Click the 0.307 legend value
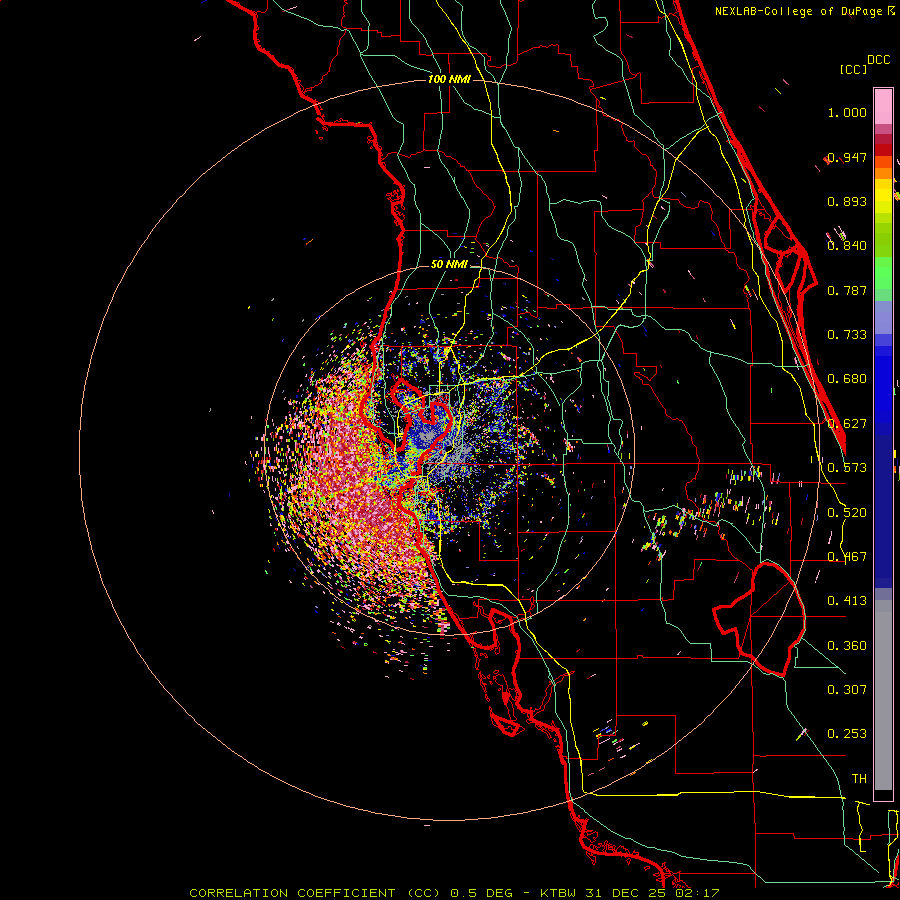Screen dimensions: 900x900 click(847, 690)
